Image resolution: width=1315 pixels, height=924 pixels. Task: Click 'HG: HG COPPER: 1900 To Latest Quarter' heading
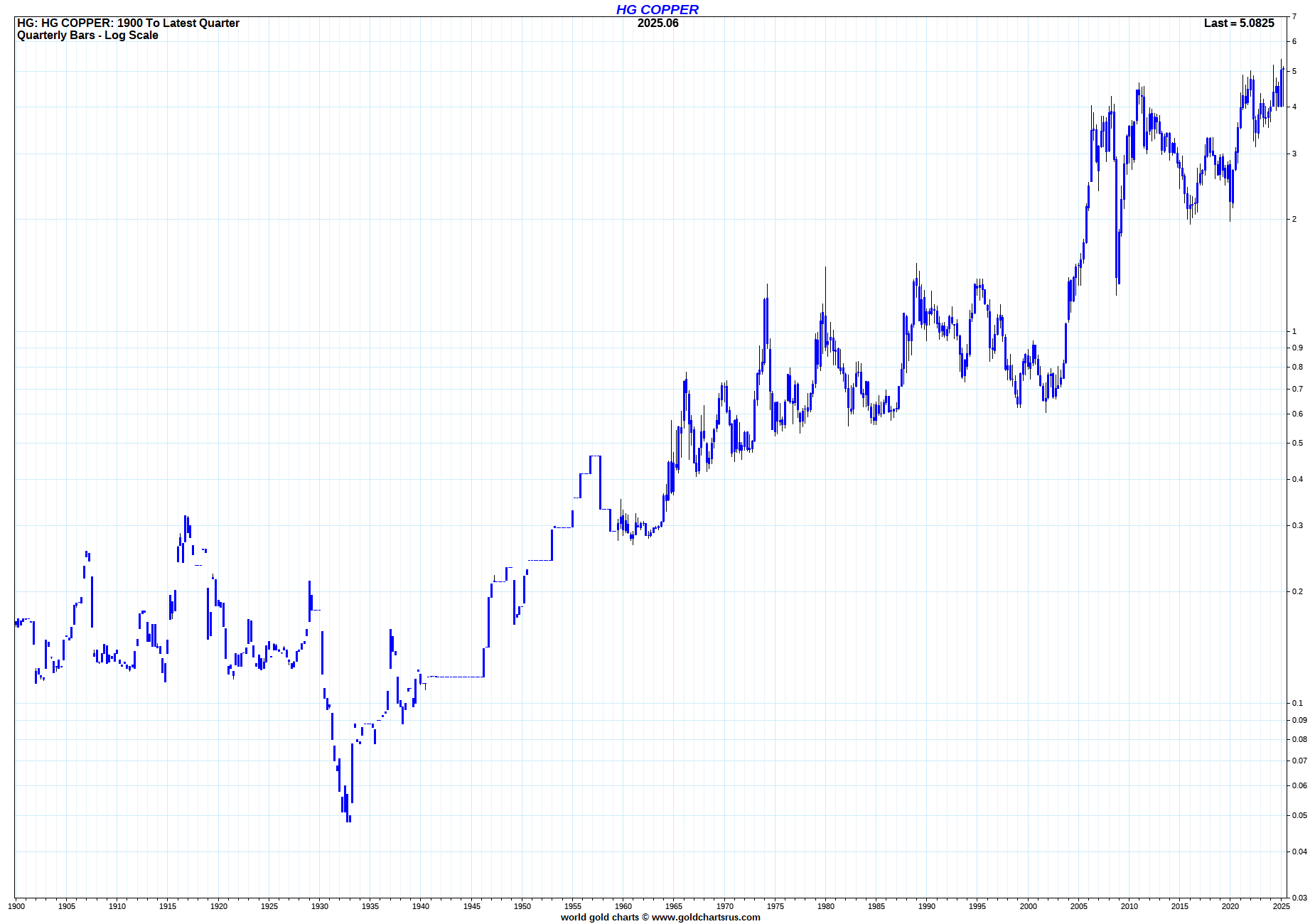point(129,23)
